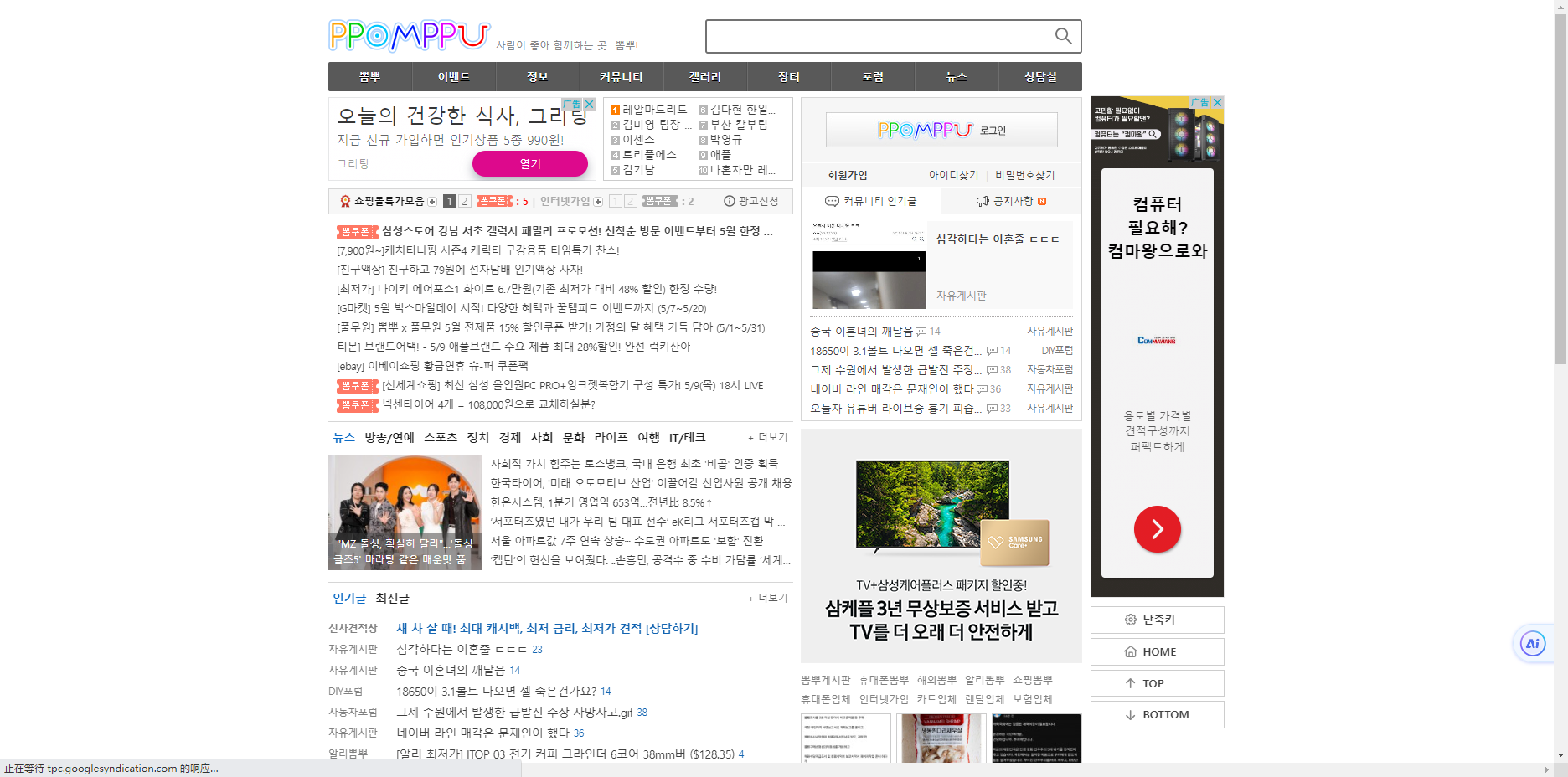Screen dimensions: 1568x777
Task: Select the IT/테크 news category
Action: pyautogui.click(x=688, y=437)
